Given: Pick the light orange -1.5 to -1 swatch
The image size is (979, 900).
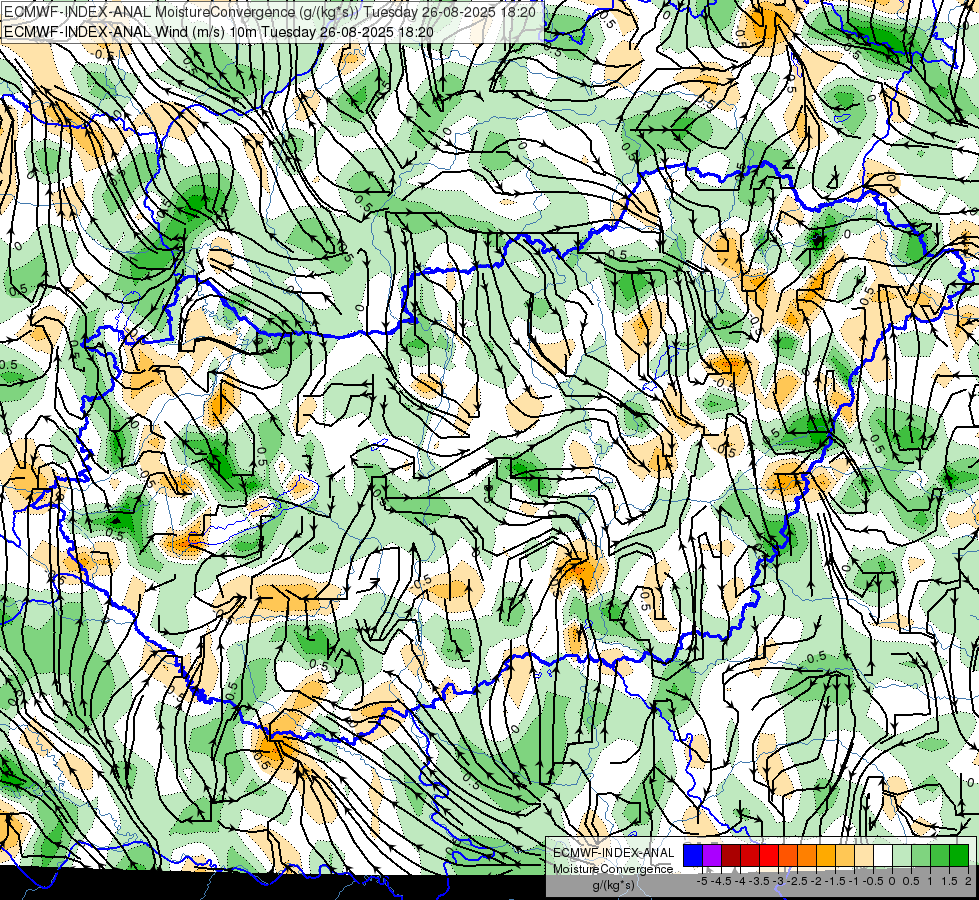Looking at the screenshot, I should [x=845, y=856].
